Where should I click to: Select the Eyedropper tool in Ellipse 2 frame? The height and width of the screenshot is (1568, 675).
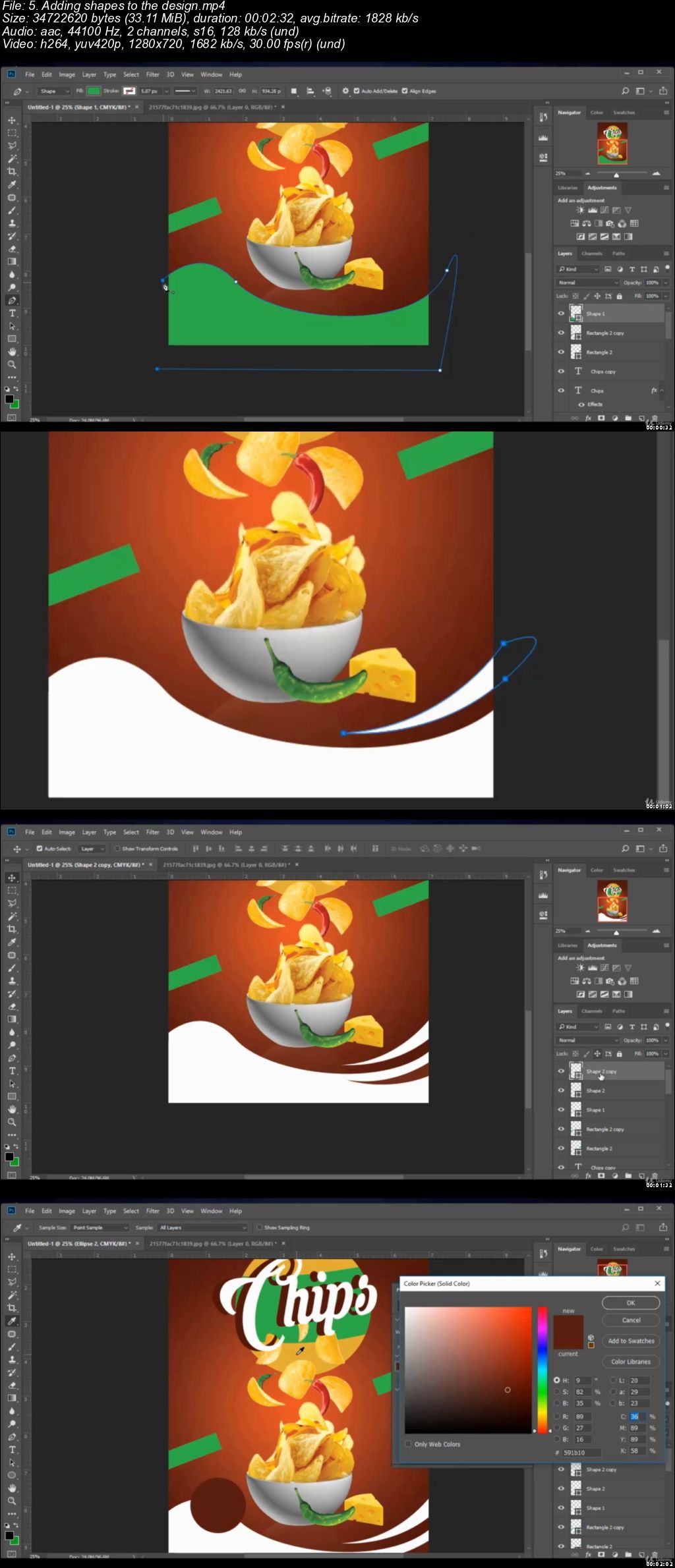(x=12, y=1321)
